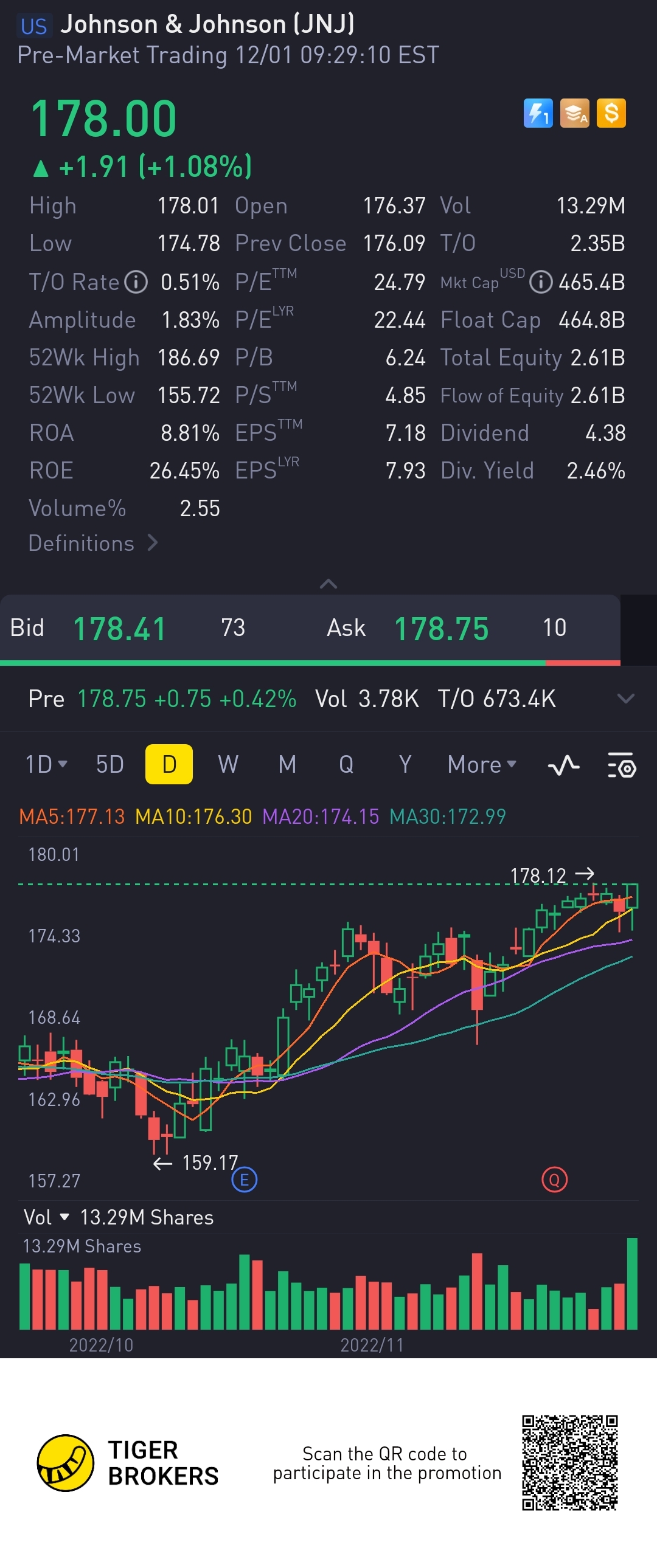
Task: Tap the Volume% value 2.55
Action: 200,508
